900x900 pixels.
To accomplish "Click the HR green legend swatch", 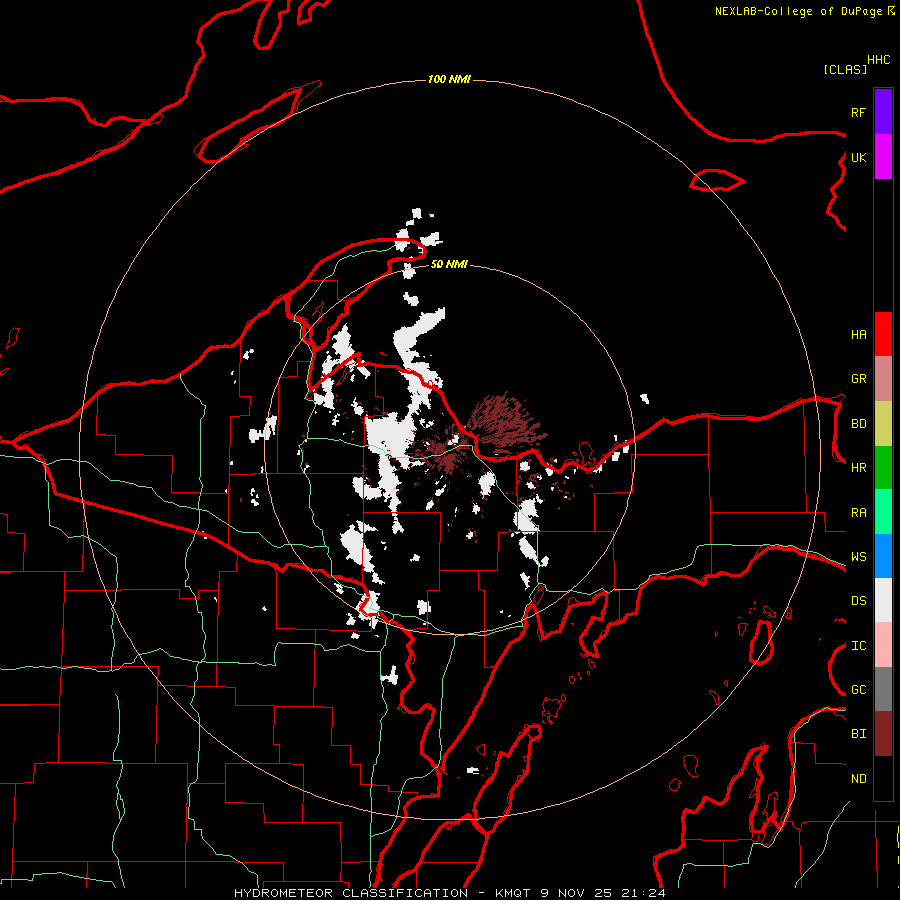I will [883, 467].
